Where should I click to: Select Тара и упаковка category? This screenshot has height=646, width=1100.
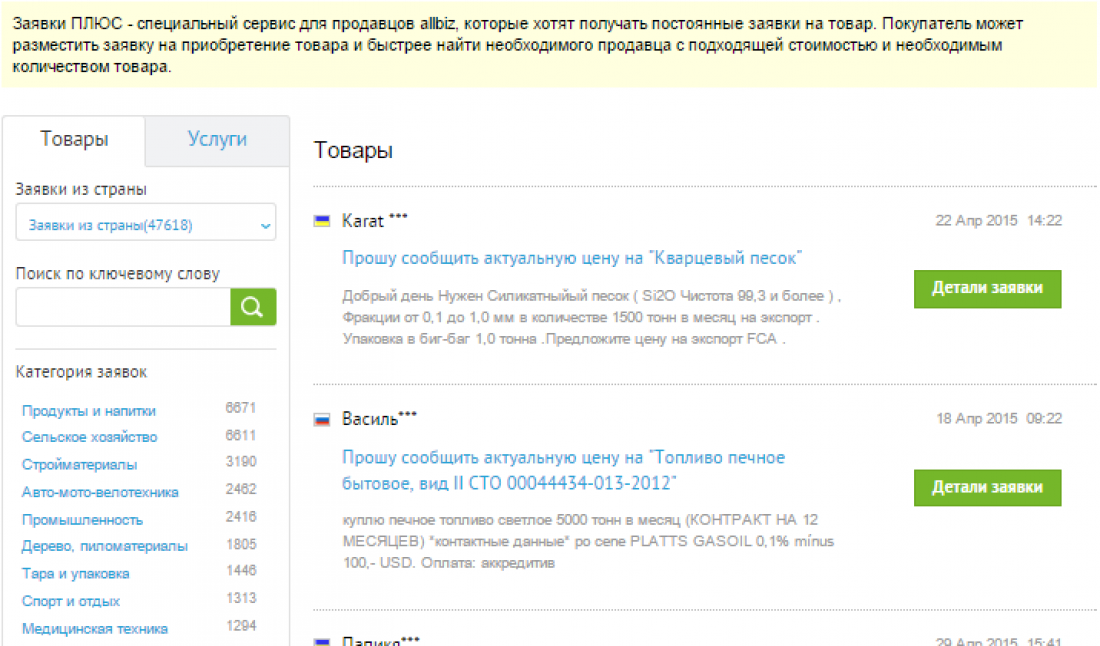[x=76, y=574]
